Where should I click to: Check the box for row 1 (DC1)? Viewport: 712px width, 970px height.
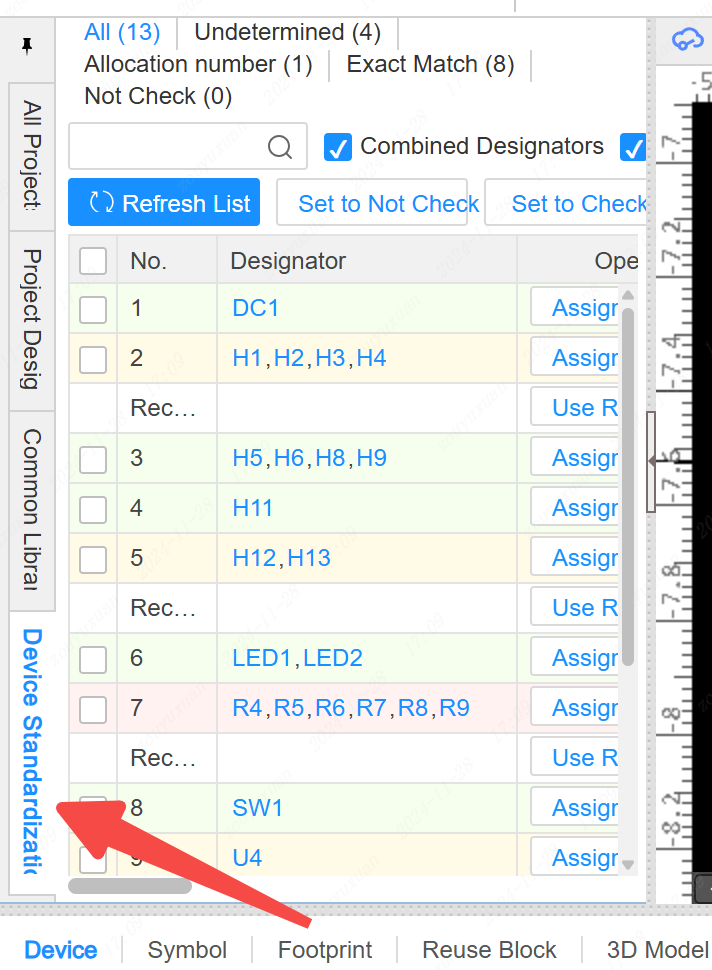pyautogui.click(x=93, y=309)
